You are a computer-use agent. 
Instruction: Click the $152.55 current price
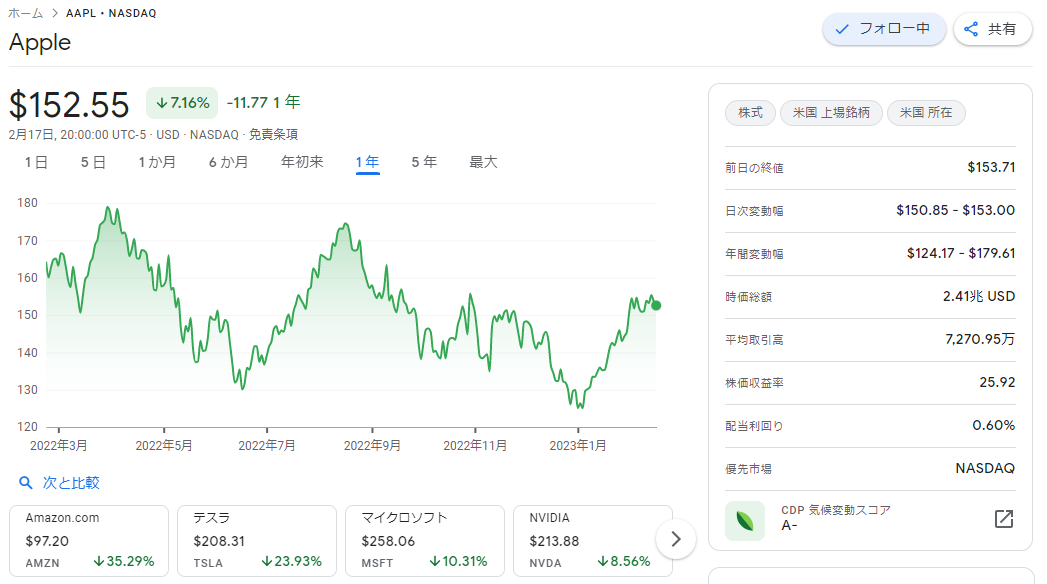[69, 105]
